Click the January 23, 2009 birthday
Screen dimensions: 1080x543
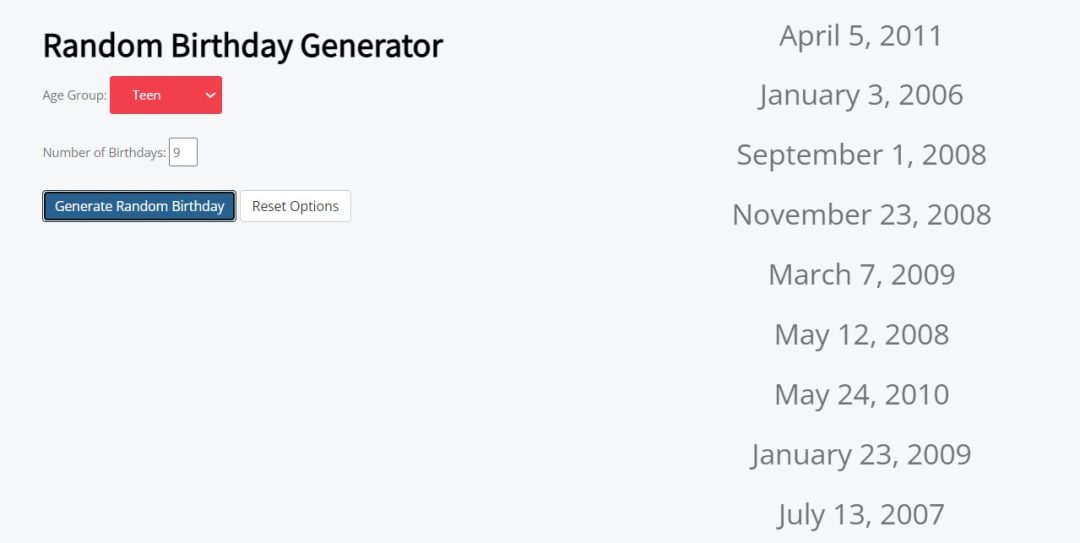coord(861,455)
